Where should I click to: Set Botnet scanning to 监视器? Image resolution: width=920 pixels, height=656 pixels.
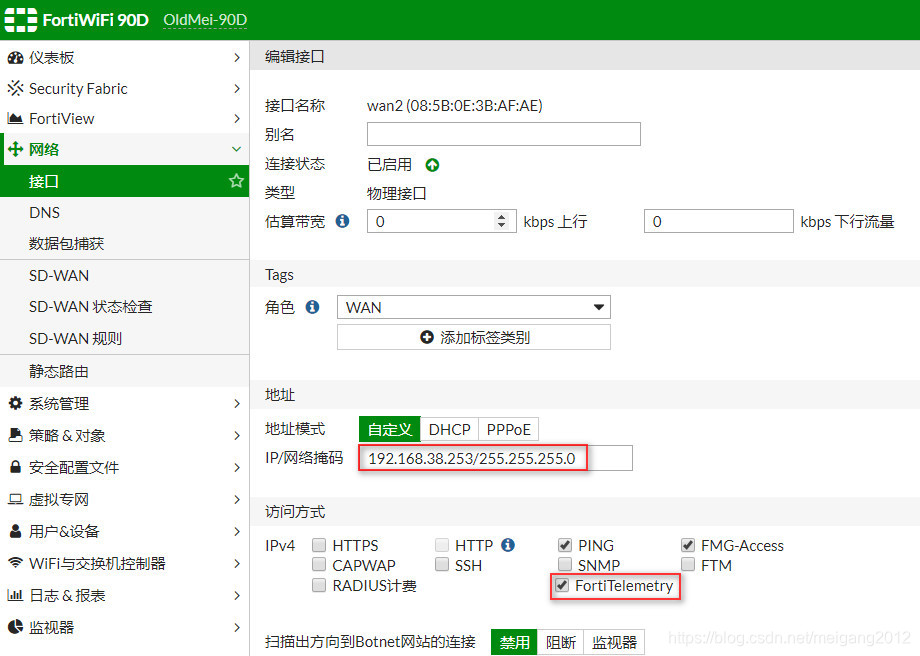click(x=614, y=643)
